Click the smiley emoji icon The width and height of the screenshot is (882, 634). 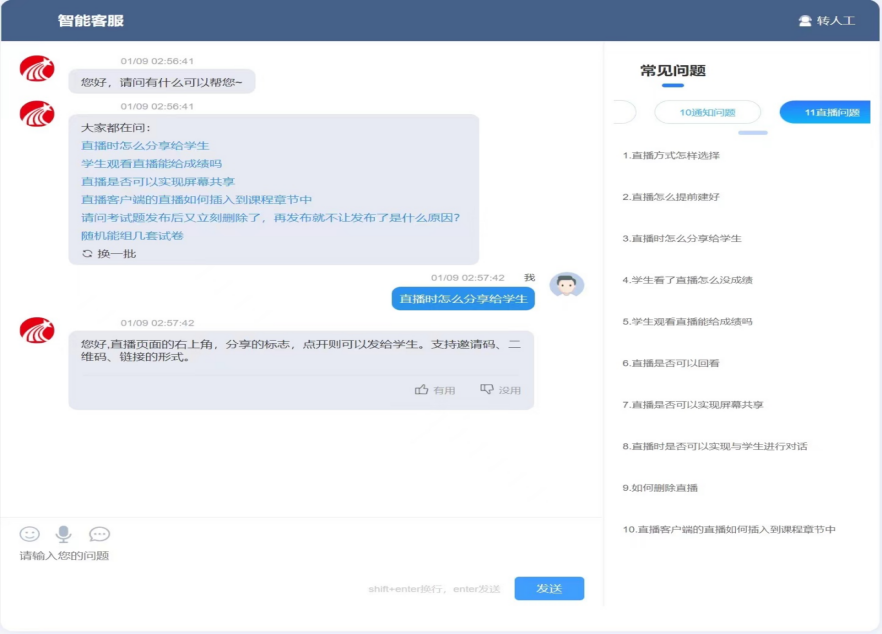coord(30,534)
